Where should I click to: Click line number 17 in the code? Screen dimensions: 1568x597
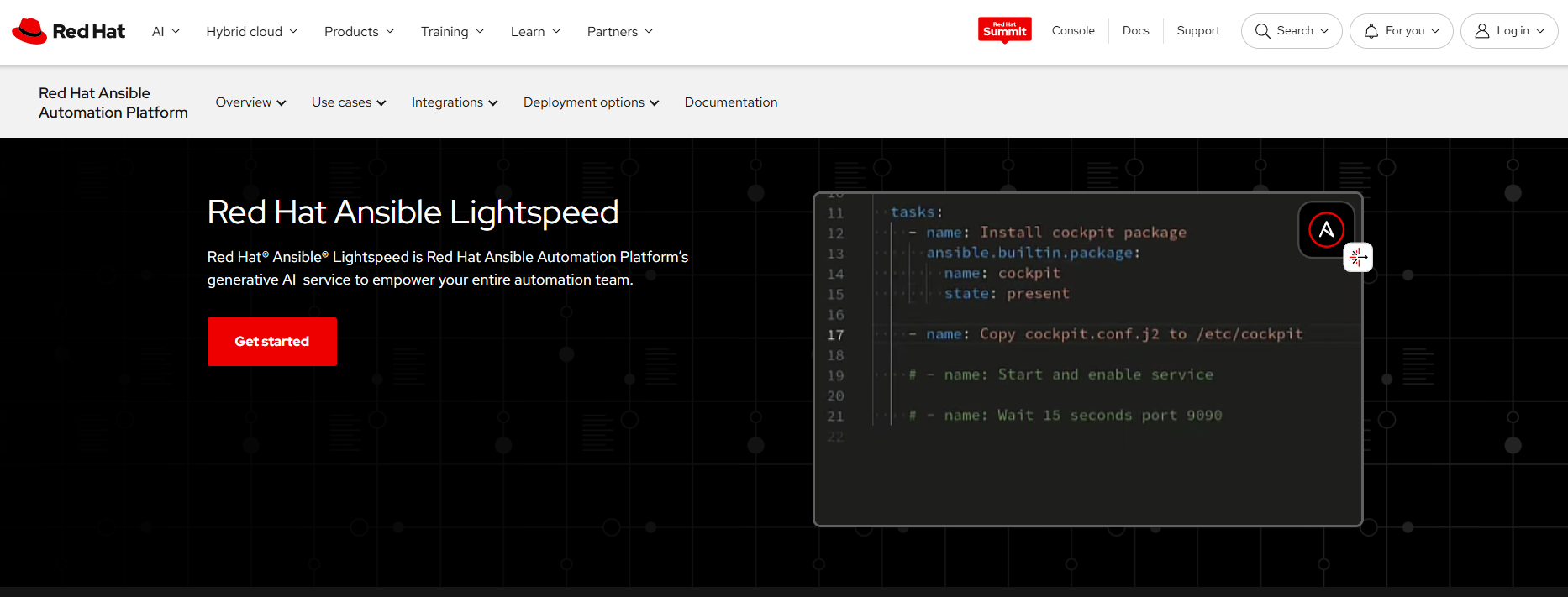tap(835, 335)
